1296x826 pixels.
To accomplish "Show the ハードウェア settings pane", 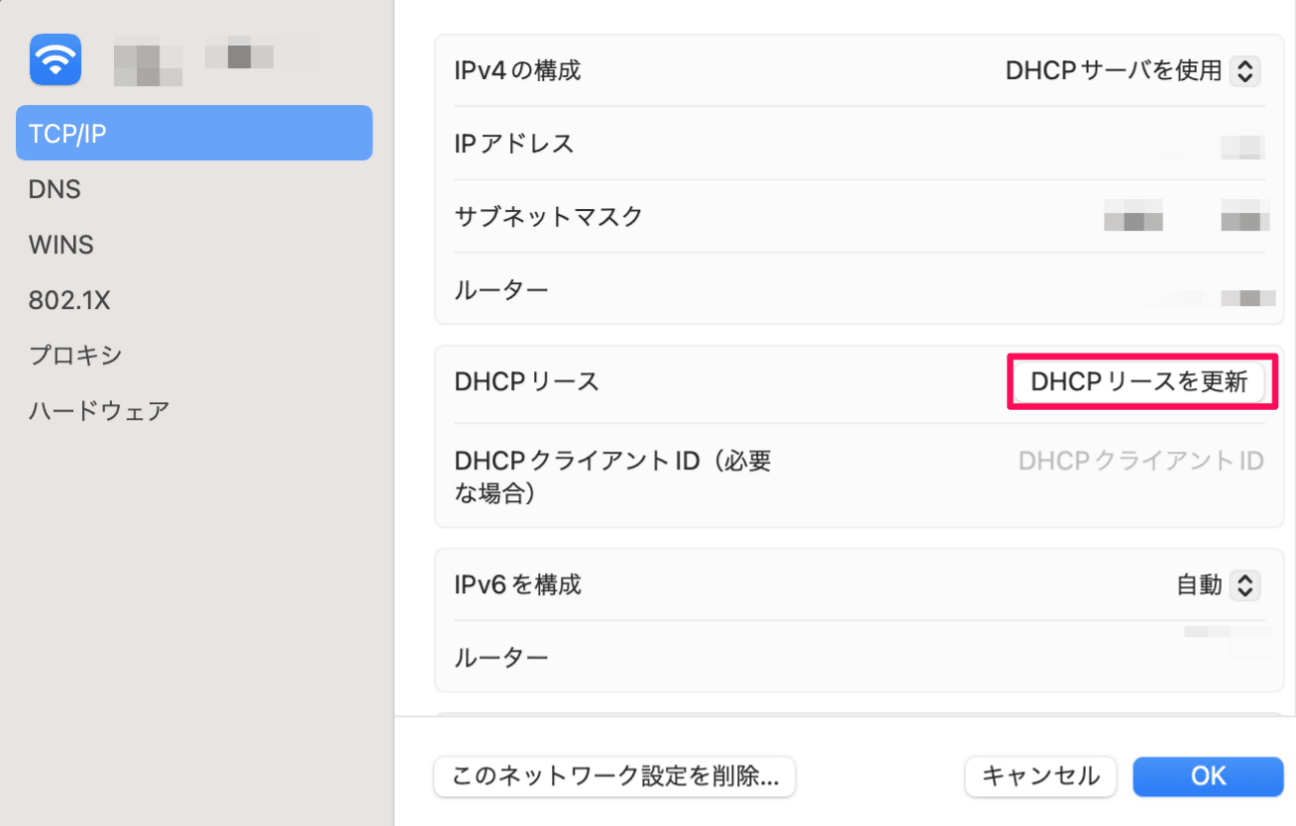I will click(98, 409).
